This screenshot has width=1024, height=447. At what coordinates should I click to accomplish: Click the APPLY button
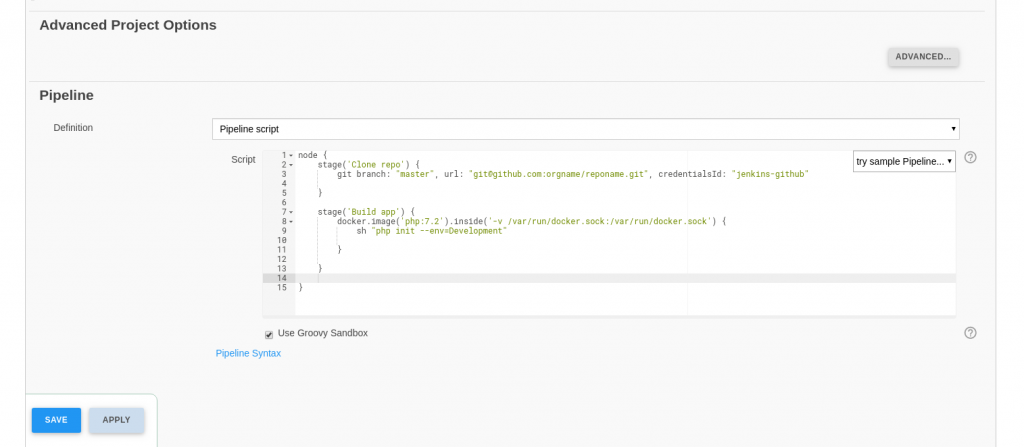pos(116,420)
